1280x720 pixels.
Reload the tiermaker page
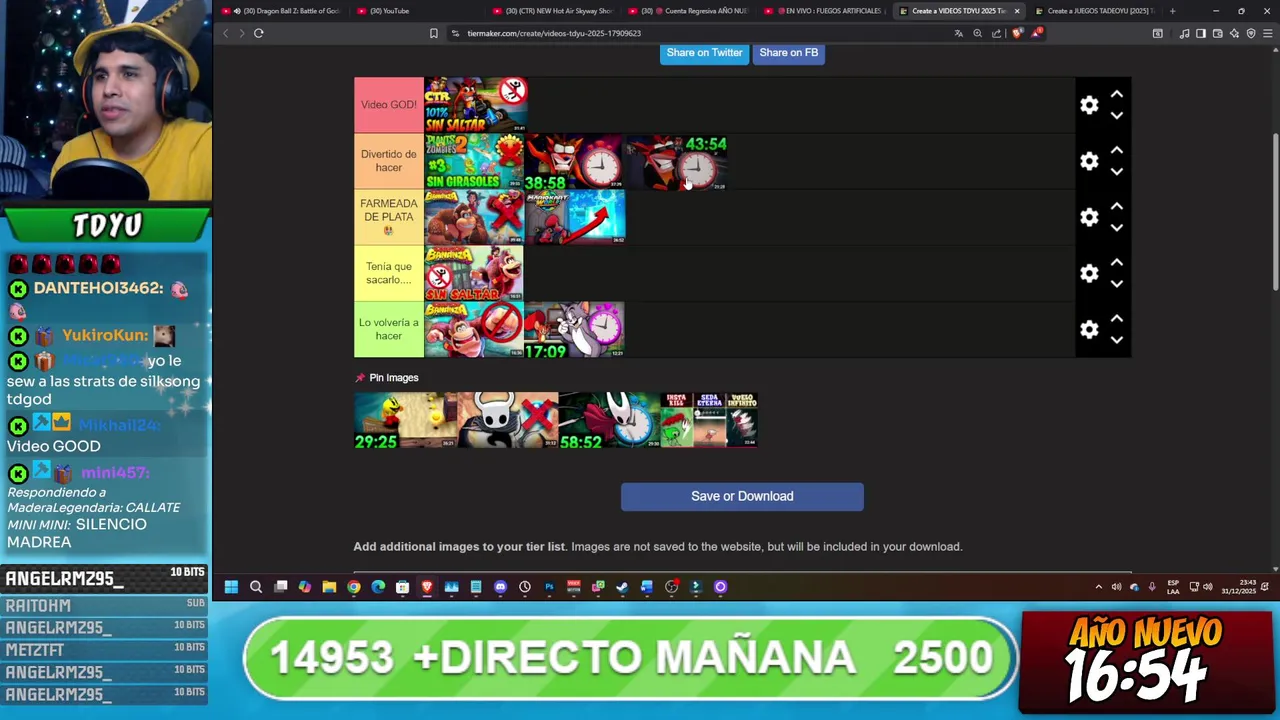click(258, 33)
